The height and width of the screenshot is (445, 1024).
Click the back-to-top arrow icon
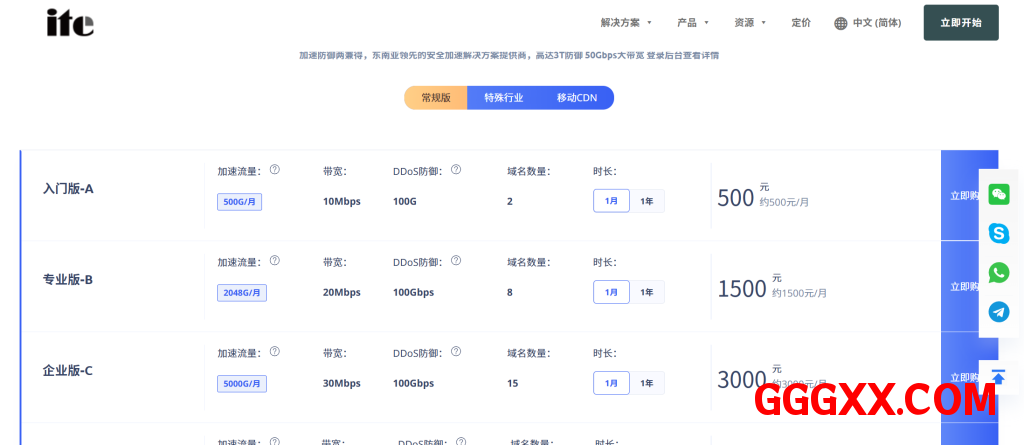click(x=998, y=377)
